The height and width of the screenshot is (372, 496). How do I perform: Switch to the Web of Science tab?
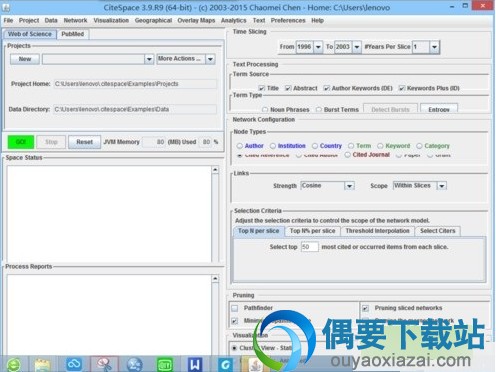[x=30, y=34]
